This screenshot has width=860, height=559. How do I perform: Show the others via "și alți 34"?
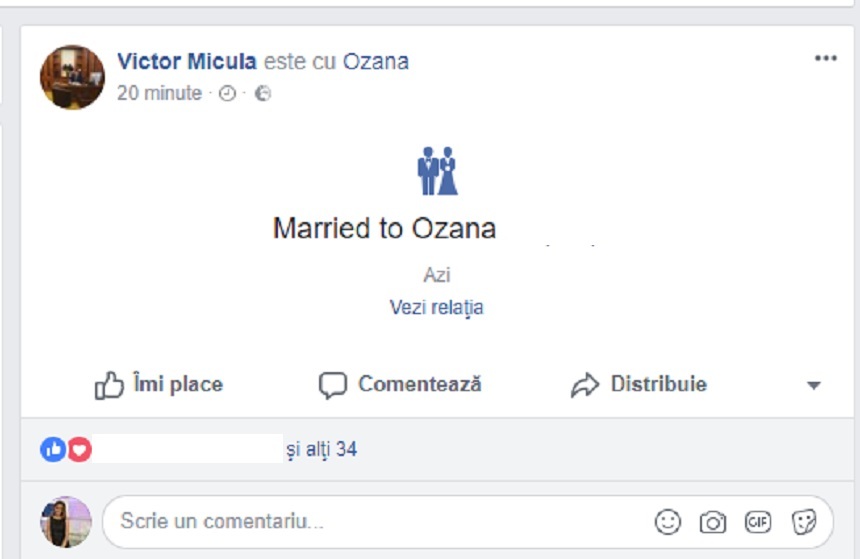coord(321,450)
